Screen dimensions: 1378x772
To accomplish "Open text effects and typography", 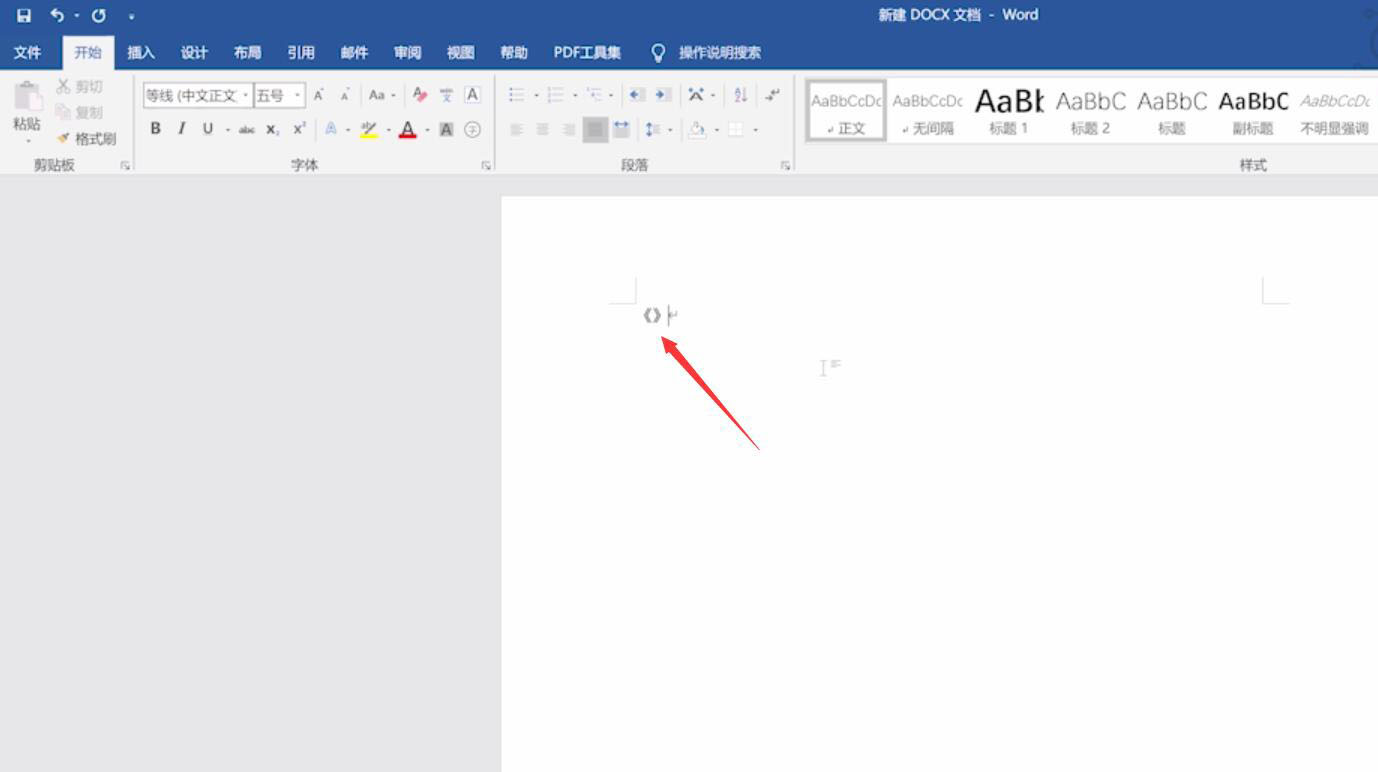I will [331, 129].
